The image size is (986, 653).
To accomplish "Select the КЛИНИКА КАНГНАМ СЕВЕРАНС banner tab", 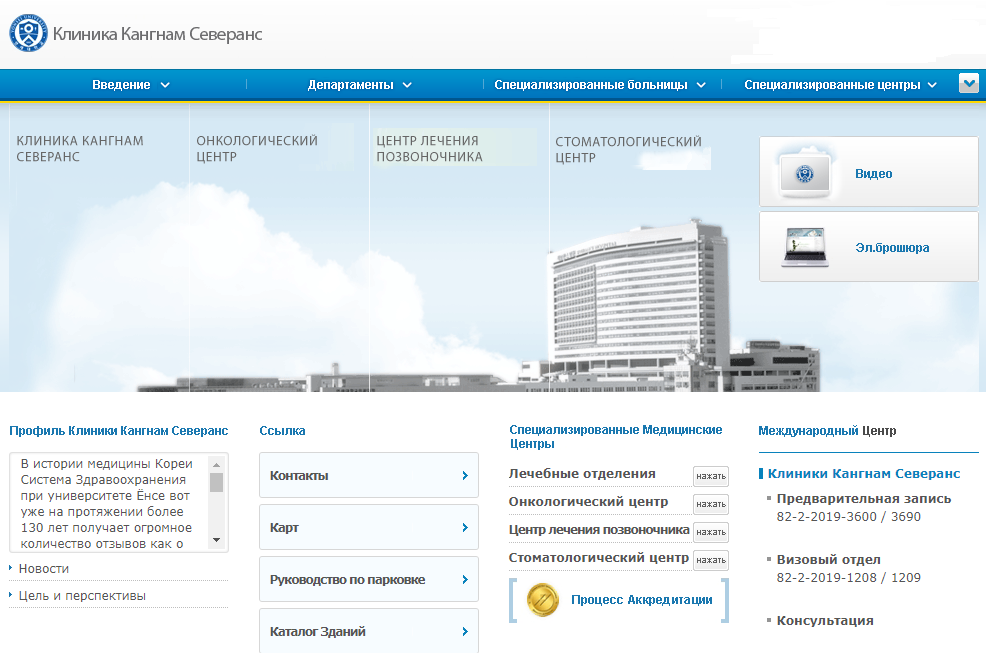I will point(80,148).
